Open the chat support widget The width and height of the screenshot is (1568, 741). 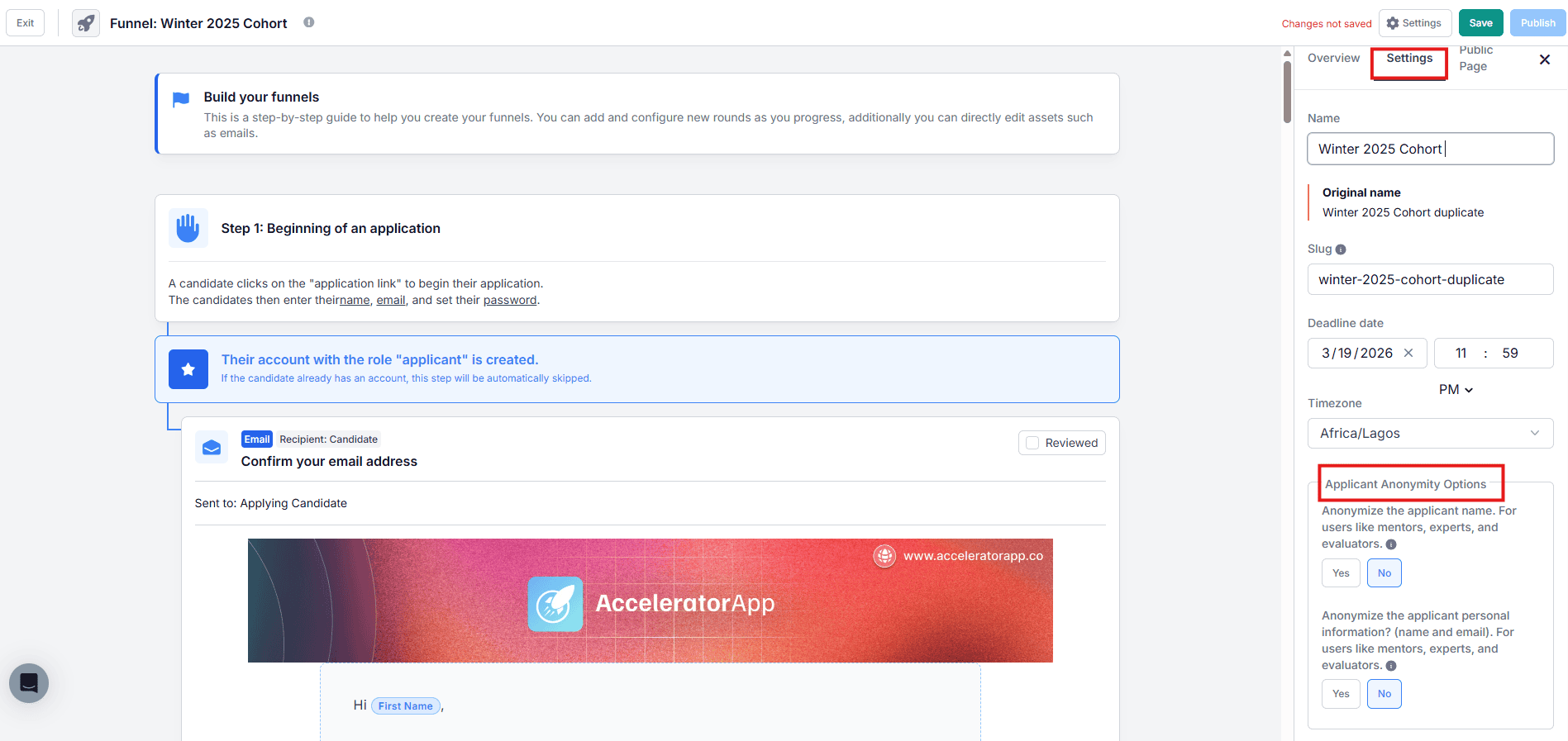coord(29,683)
